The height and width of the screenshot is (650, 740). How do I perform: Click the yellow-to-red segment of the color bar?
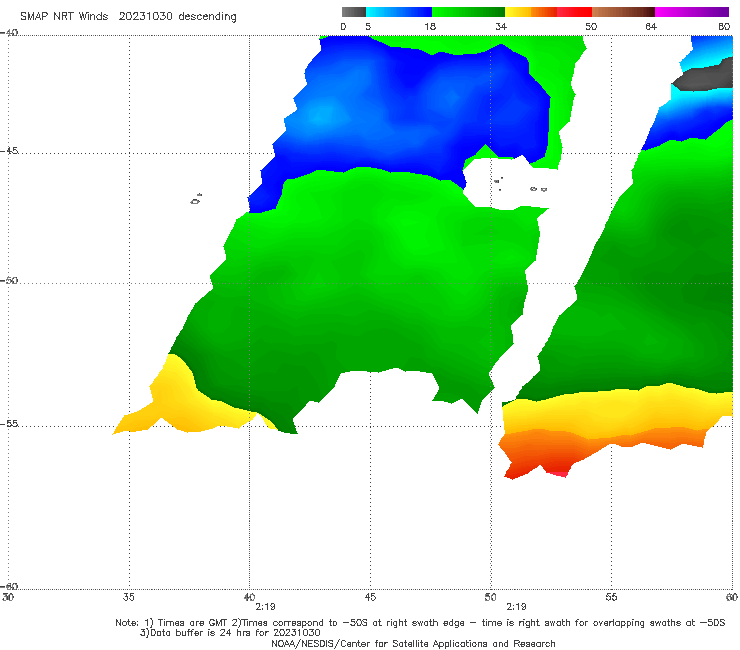548,12
